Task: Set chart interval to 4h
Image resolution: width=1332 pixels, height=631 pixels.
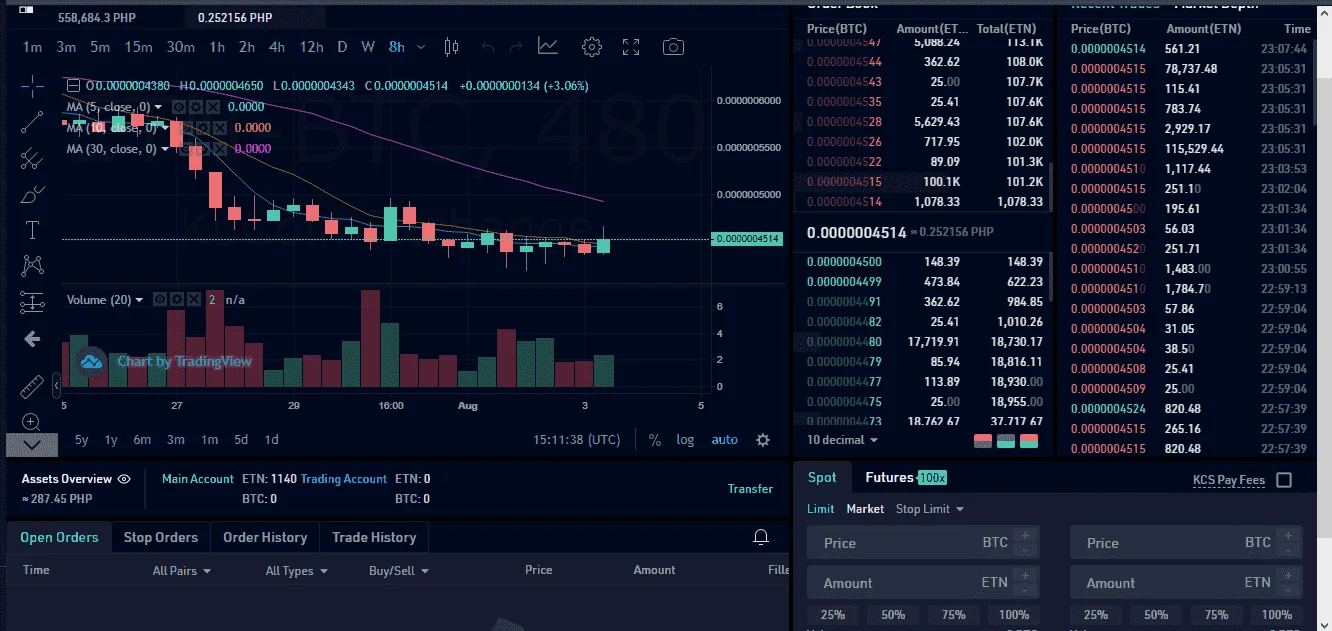Action: (277, 47)
